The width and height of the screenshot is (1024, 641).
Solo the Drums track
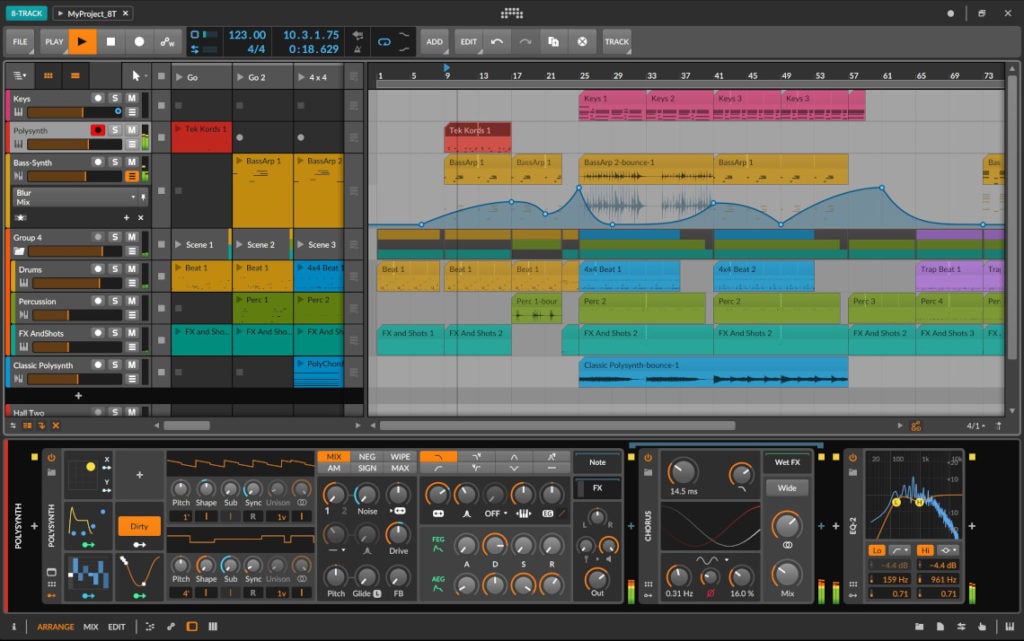pyautogui.click(x=115, y=269)
